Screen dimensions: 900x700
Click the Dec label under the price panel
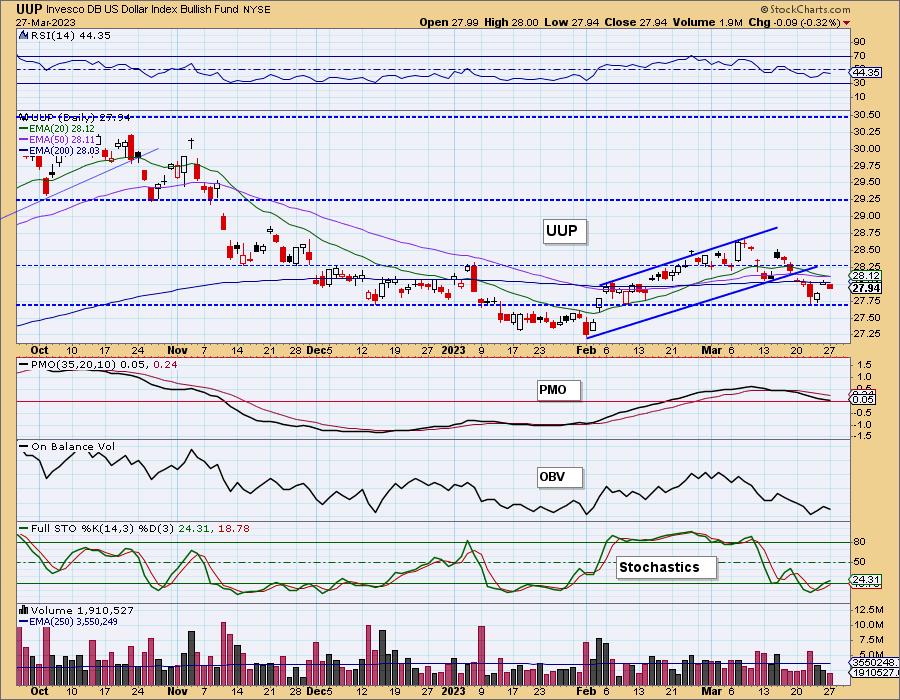pyautogui.click(x=315, y=350)
